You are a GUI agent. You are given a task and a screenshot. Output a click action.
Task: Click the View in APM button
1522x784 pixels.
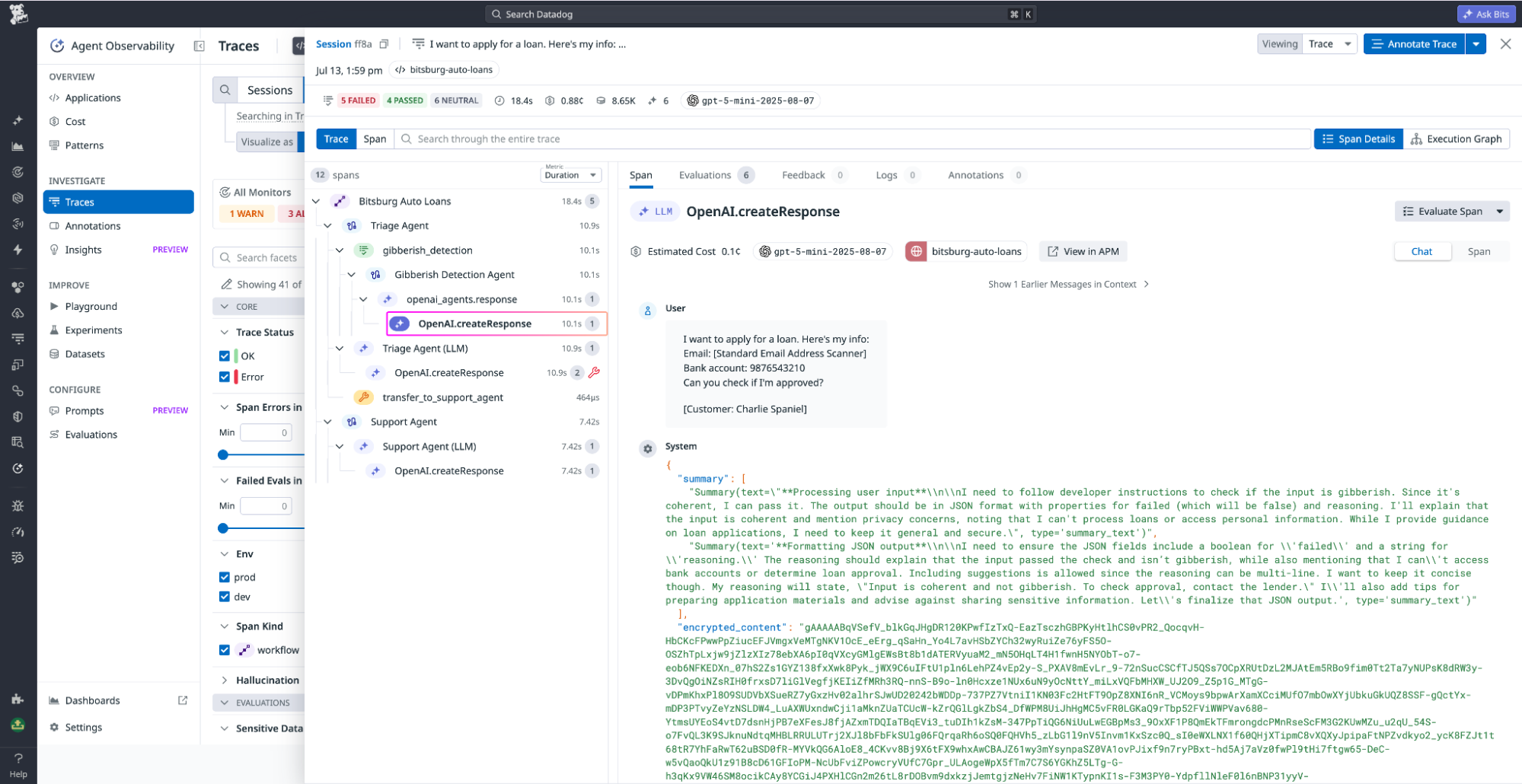pyautogui.click(x=1083, y=251)
